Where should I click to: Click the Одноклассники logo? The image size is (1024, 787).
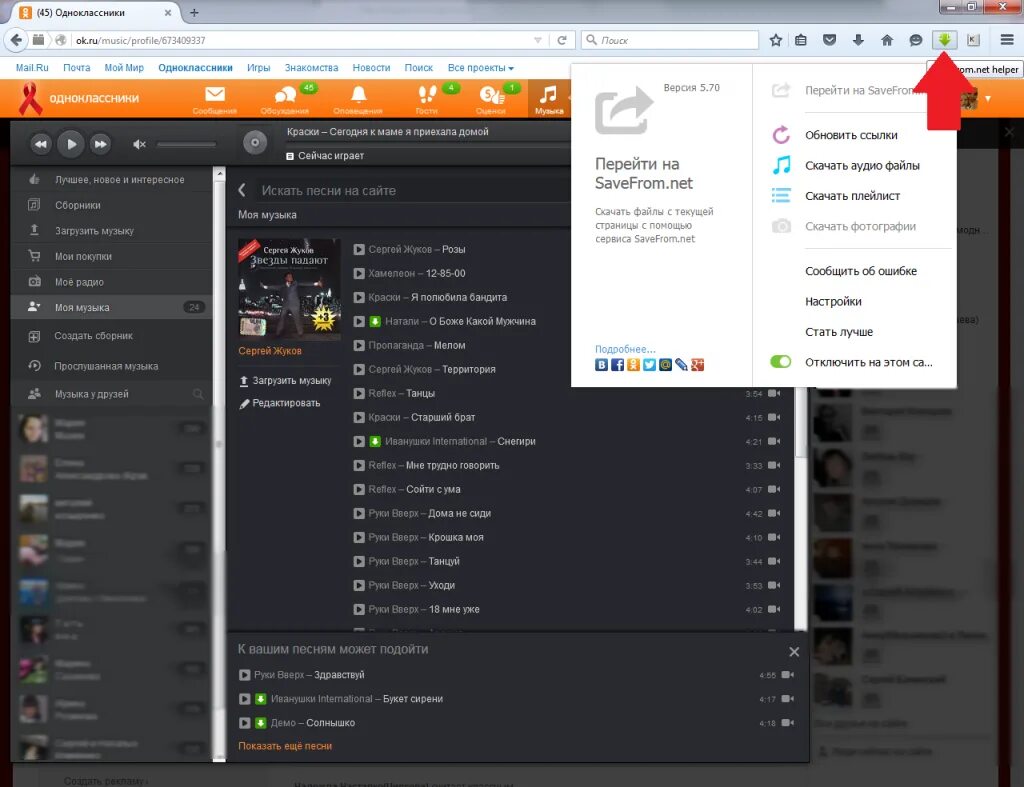click(x=78, y=99)
